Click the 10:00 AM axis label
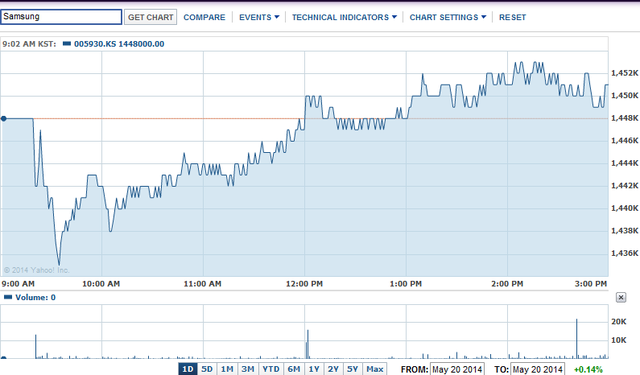Viewport: 640px width, 375px height. coord(101,284)
